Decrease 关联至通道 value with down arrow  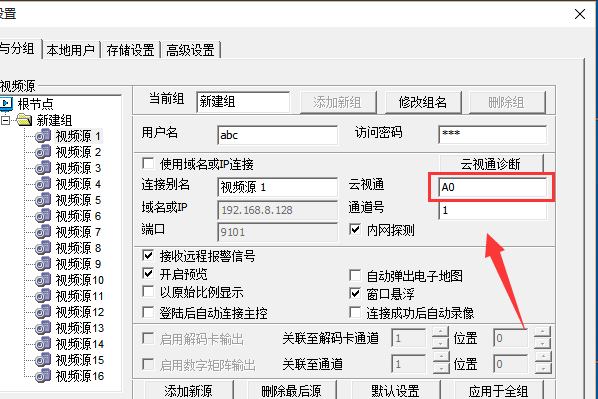[x=441, y=368]
